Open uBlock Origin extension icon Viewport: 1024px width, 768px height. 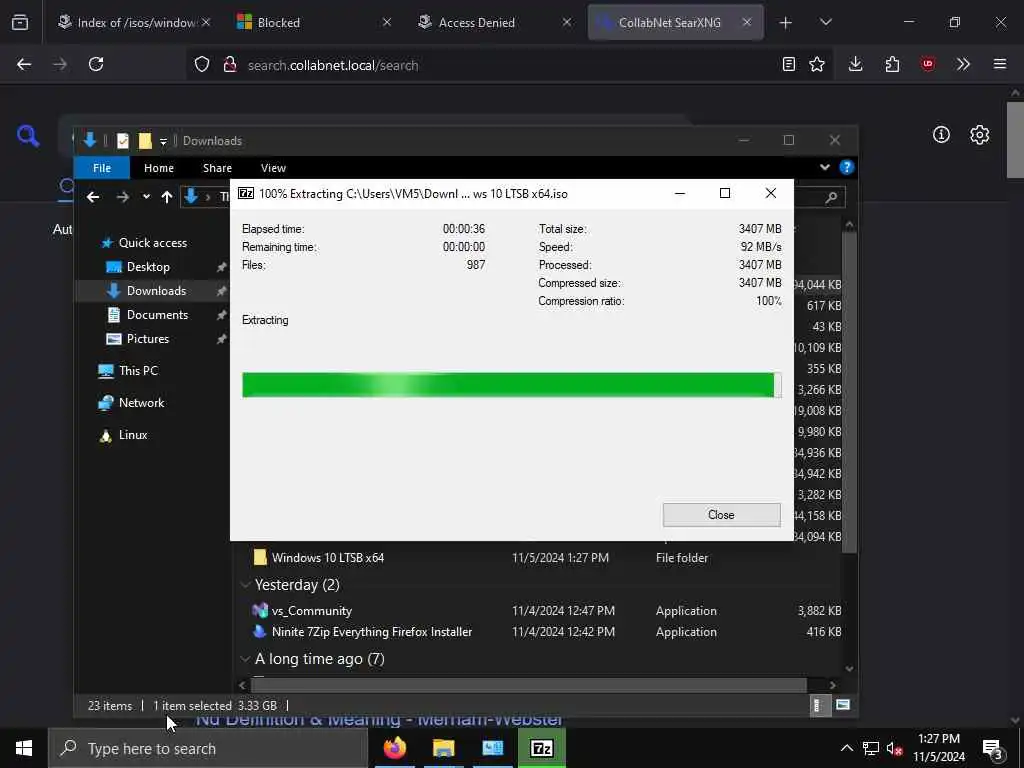[x=928, y=64]
